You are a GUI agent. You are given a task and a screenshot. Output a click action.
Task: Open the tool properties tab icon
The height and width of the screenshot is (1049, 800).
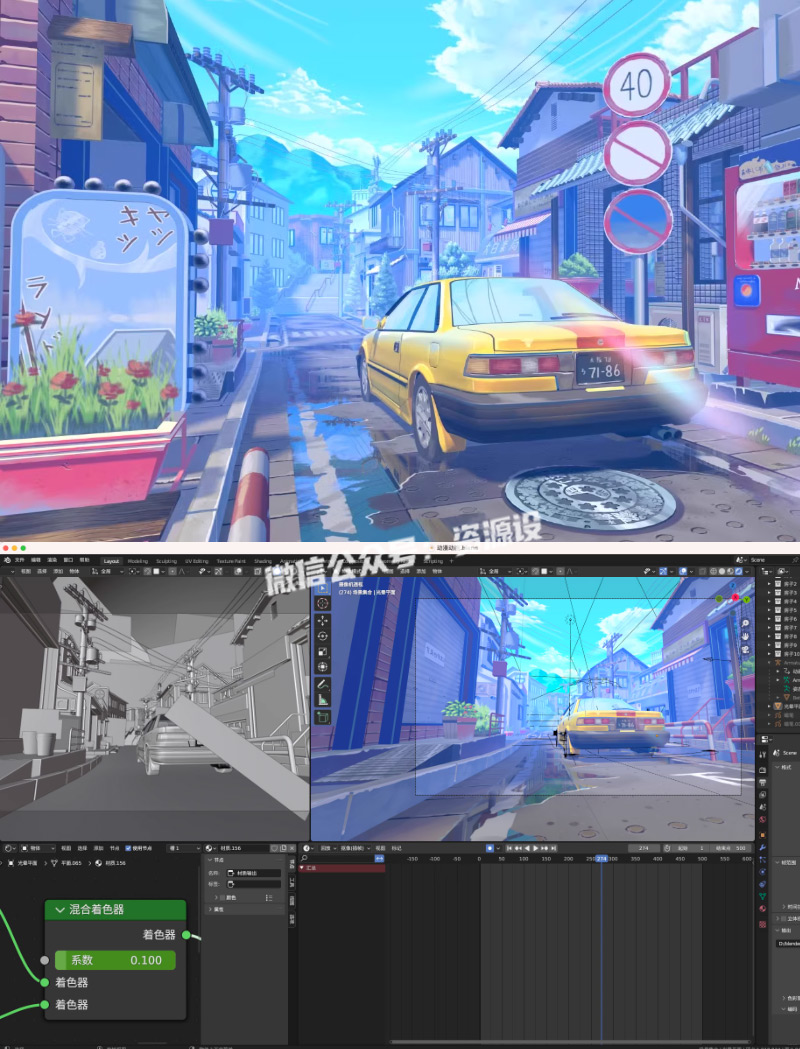pyautogui.click(x=763, y=754)
